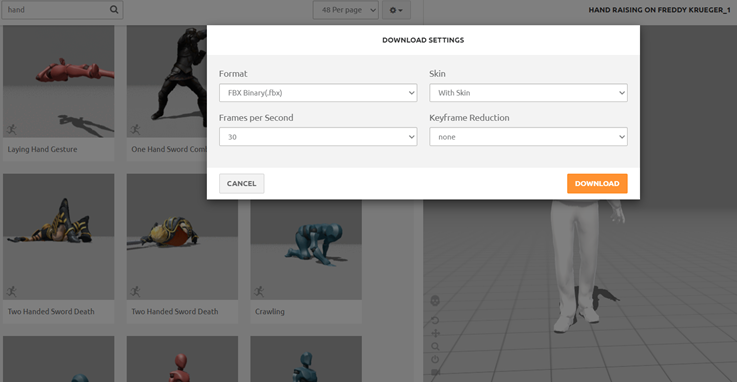737x382 pixels.
Task: Click the DOWNLOAD button
Action: click(x=597, y=183)
